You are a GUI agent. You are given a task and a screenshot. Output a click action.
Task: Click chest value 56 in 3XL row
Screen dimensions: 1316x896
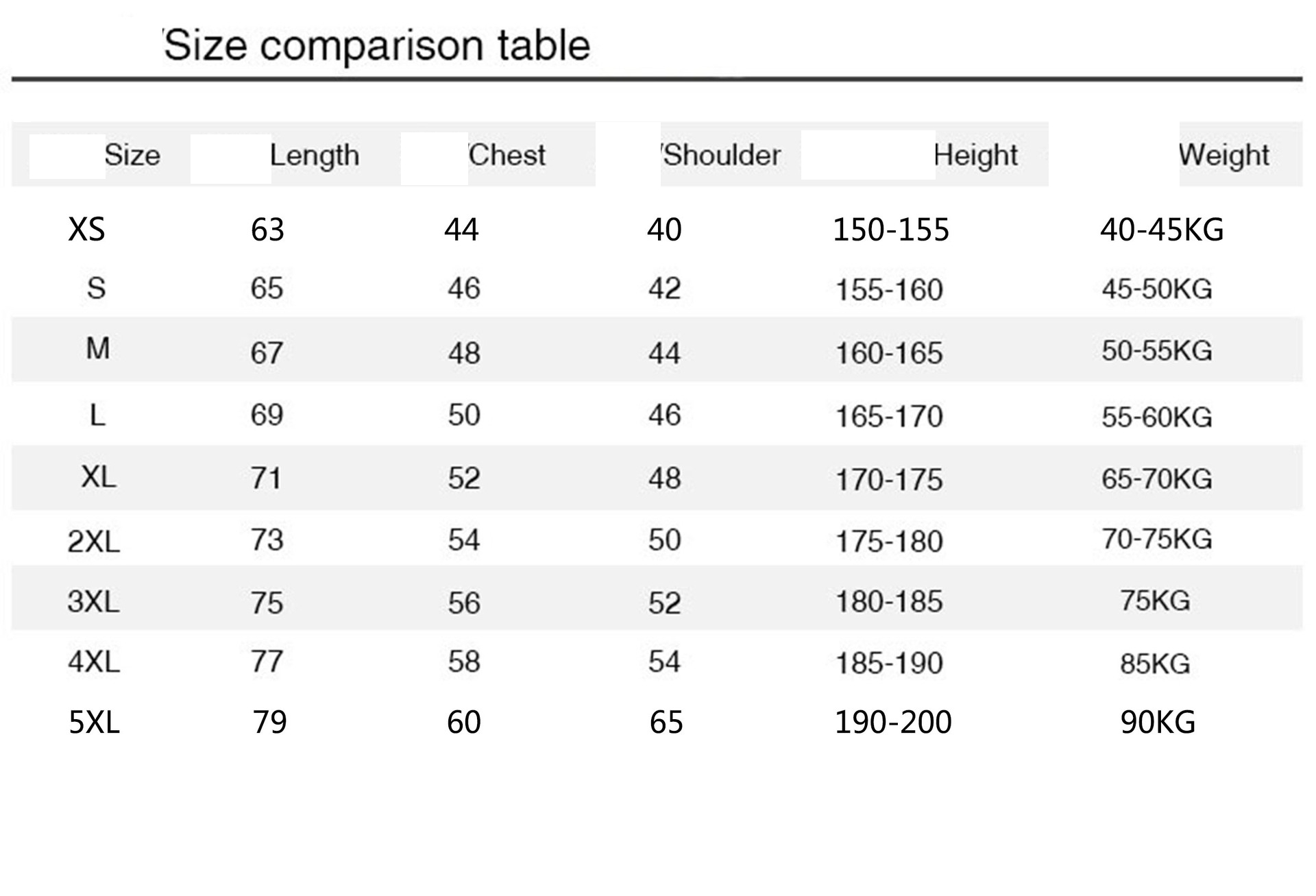[464, 603]
